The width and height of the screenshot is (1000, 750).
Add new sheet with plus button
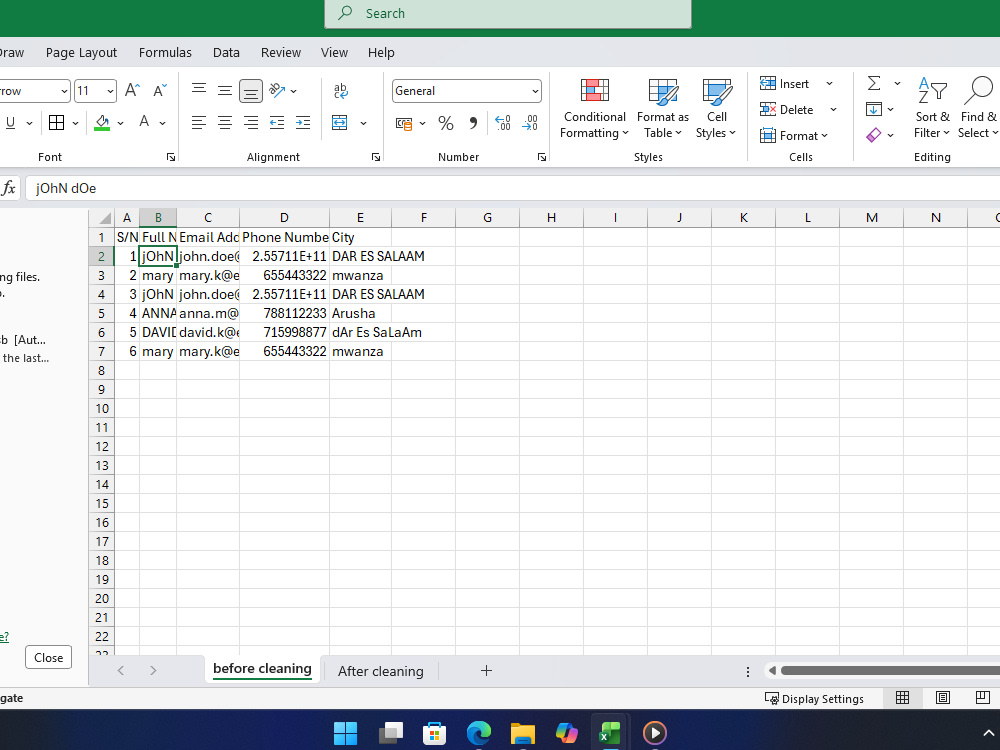point(486,670)
